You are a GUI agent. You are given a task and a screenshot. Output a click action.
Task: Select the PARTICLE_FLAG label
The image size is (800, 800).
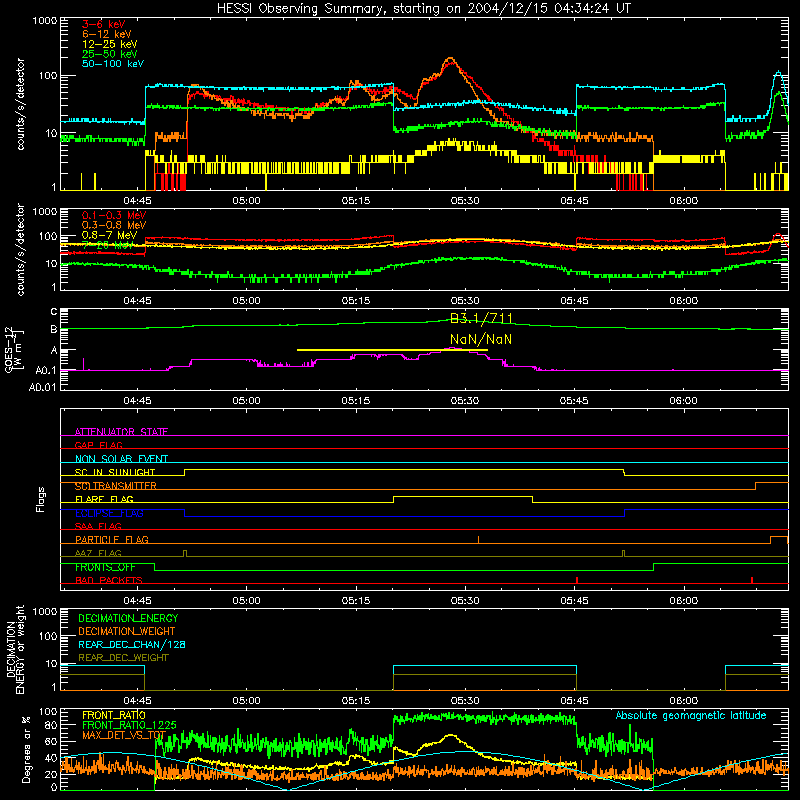click(x=112, y=539)
